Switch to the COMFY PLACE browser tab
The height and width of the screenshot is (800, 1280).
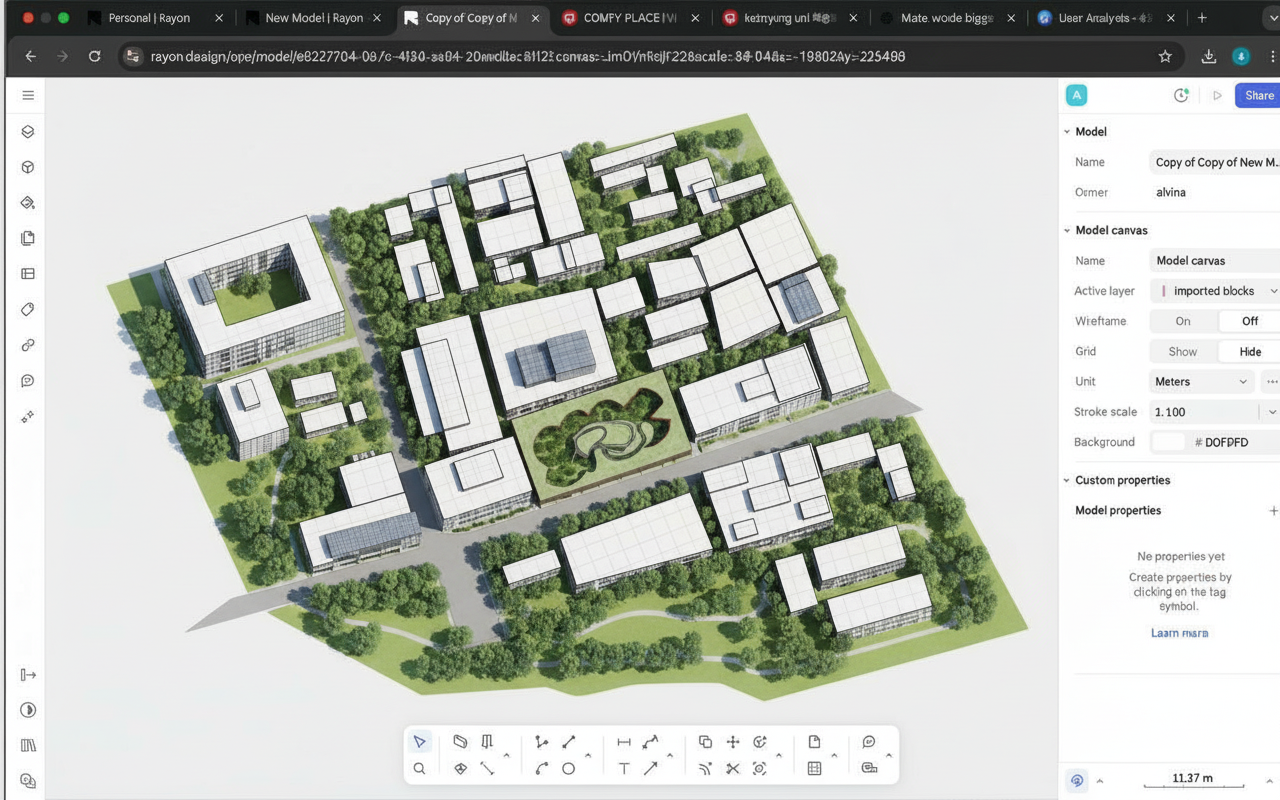[630, 18]
